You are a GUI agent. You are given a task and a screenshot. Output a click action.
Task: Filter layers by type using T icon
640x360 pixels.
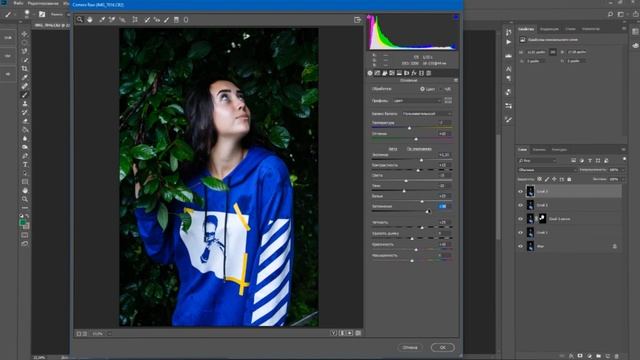[590, 160]
